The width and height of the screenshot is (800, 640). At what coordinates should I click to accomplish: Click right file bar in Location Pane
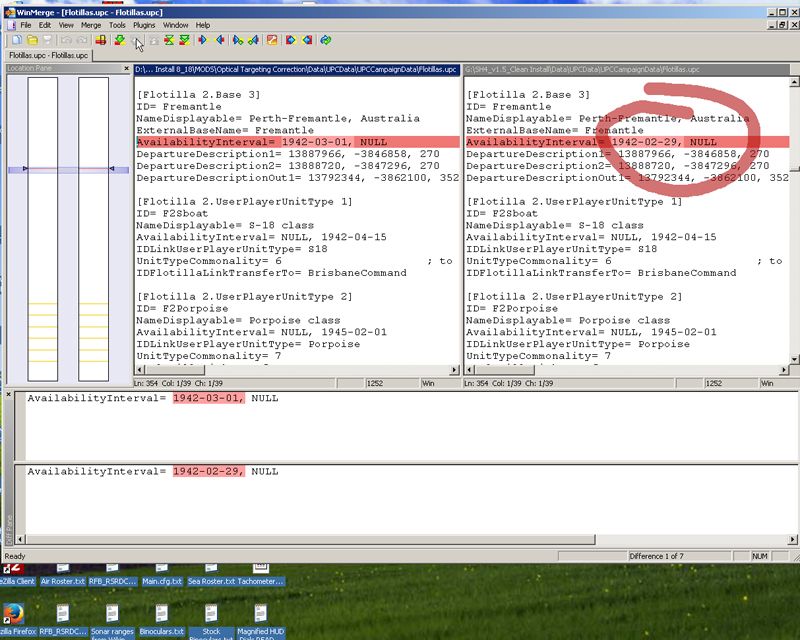(94, 229)
